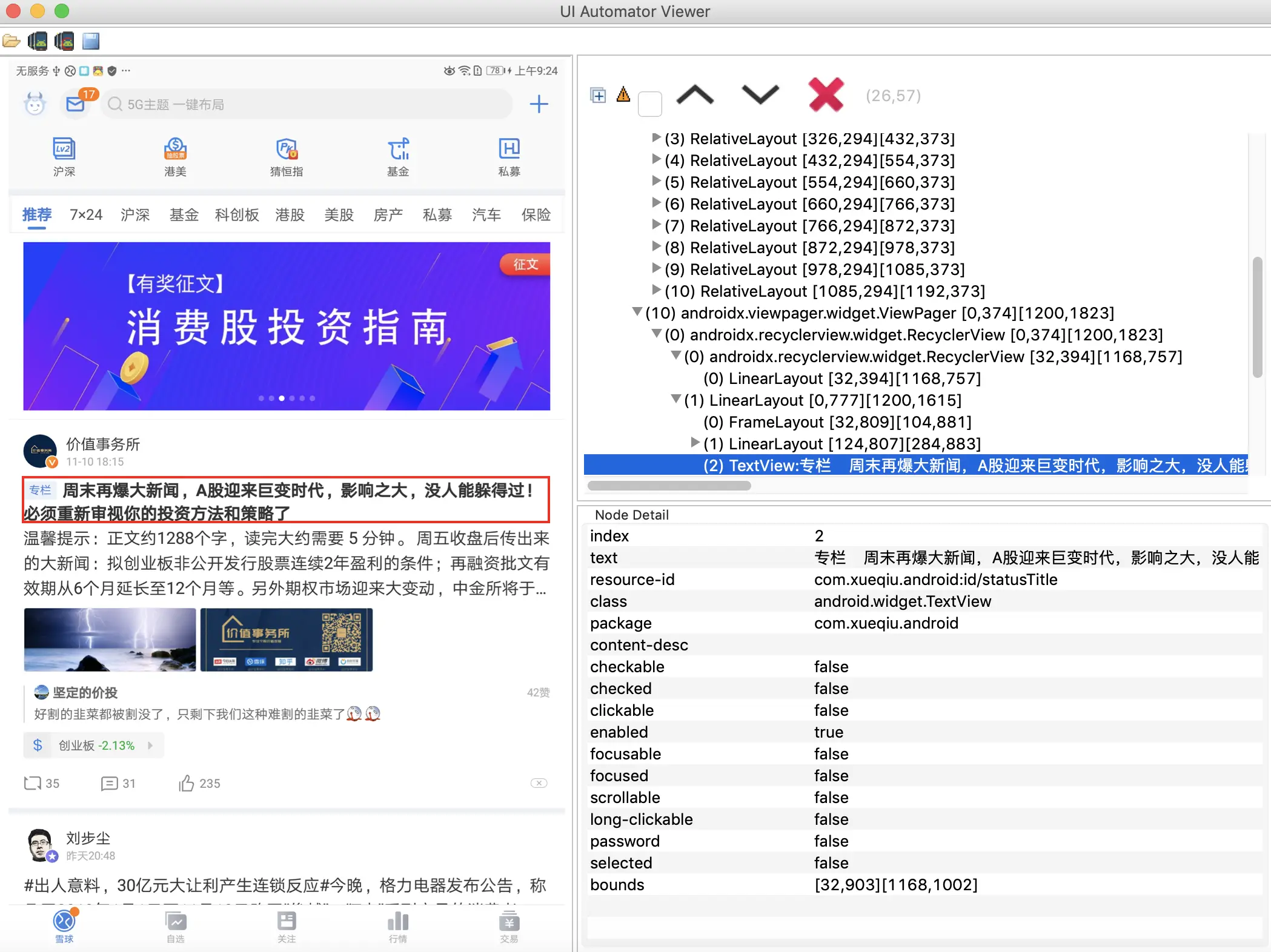Capture a new device screenshot dump
Image resolution: width=1271 pixels, height=952 pixels.
click(38, 41)
